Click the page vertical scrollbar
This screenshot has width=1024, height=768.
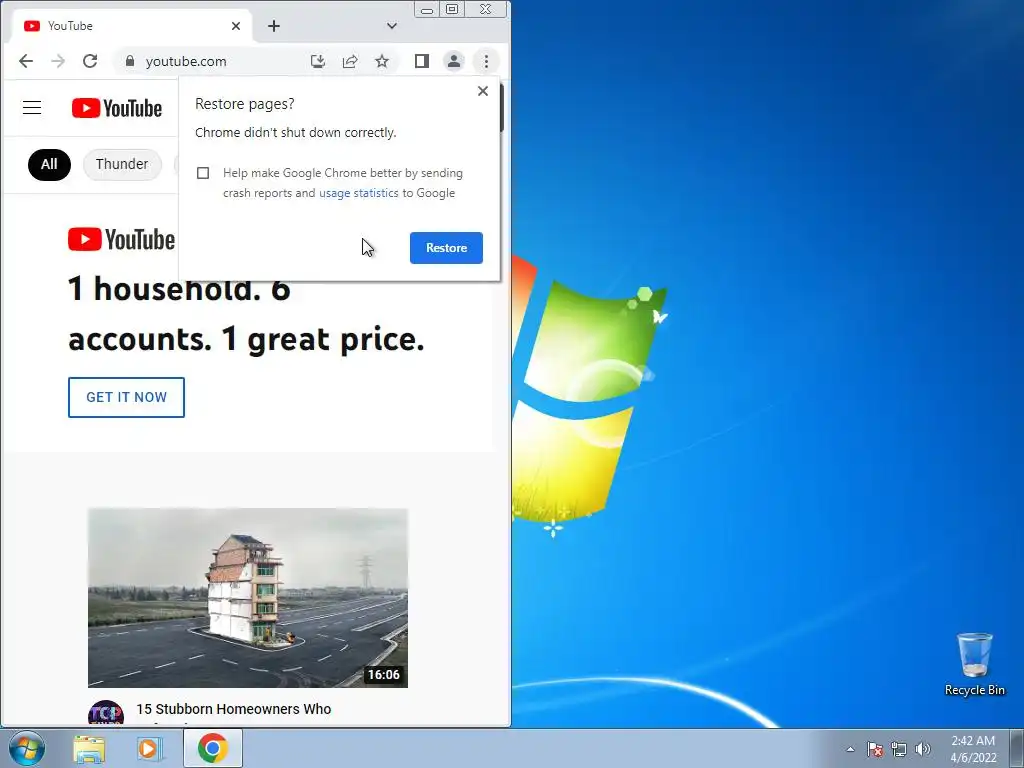pos(502,108)
